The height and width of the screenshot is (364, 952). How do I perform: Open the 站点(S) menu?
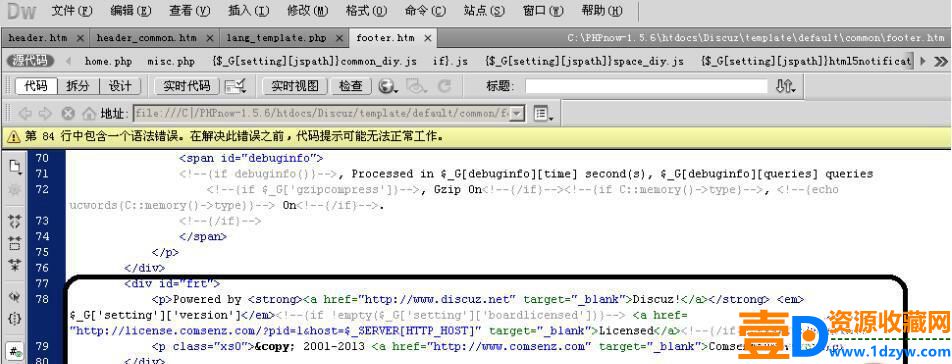(484, 11)
